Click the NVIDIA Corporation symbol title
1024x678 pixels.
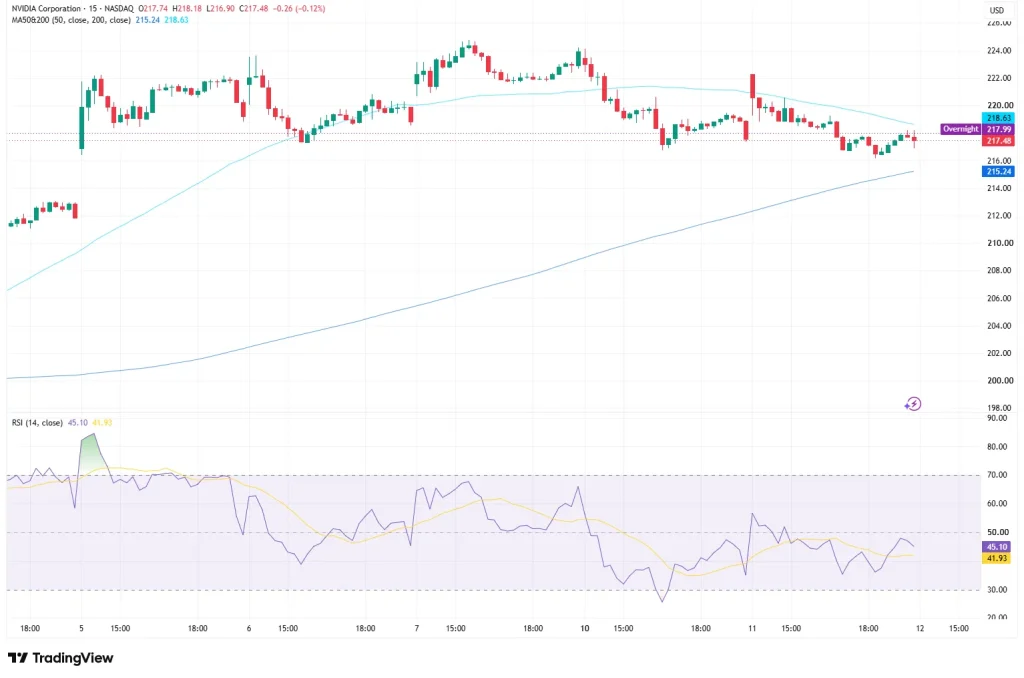(x=46, y=8)
